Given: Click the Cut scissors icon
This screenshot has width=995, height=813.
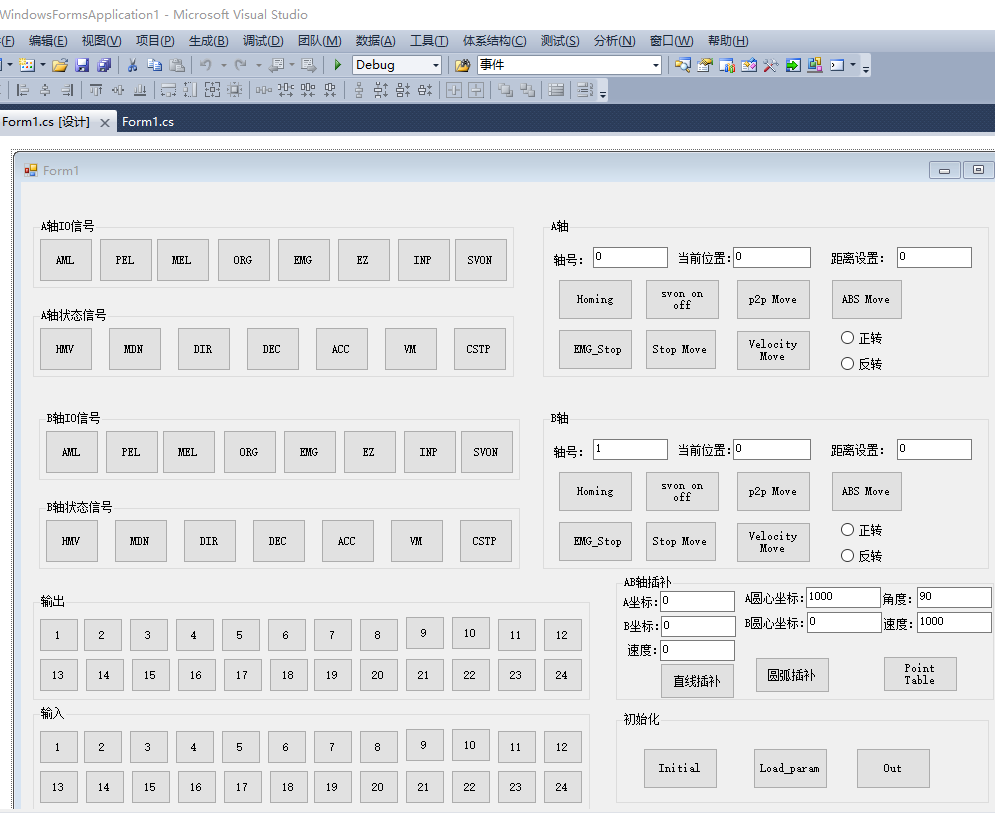Looking at the screenshot, I should click(x=132, y=65).
